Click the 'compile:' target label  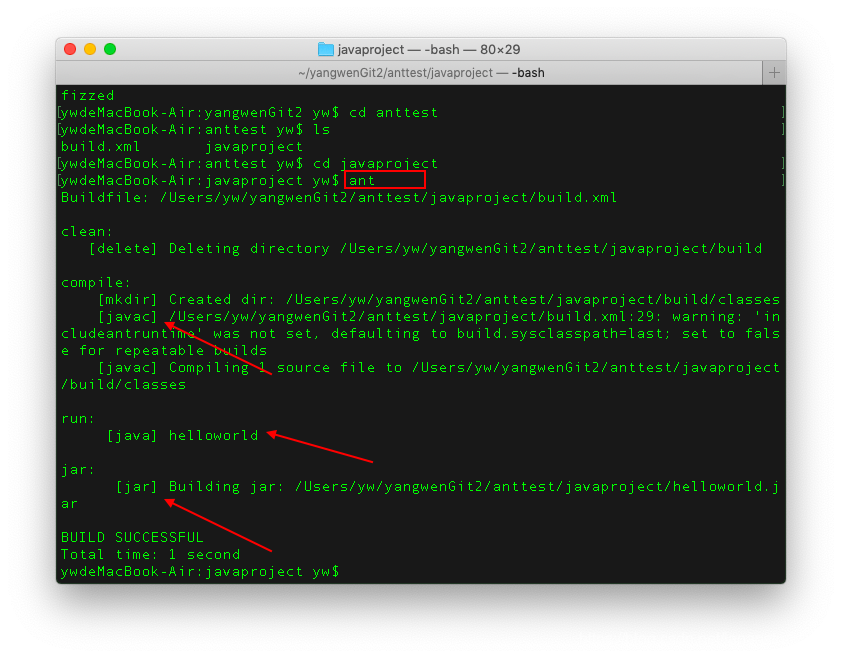point(96,283)
